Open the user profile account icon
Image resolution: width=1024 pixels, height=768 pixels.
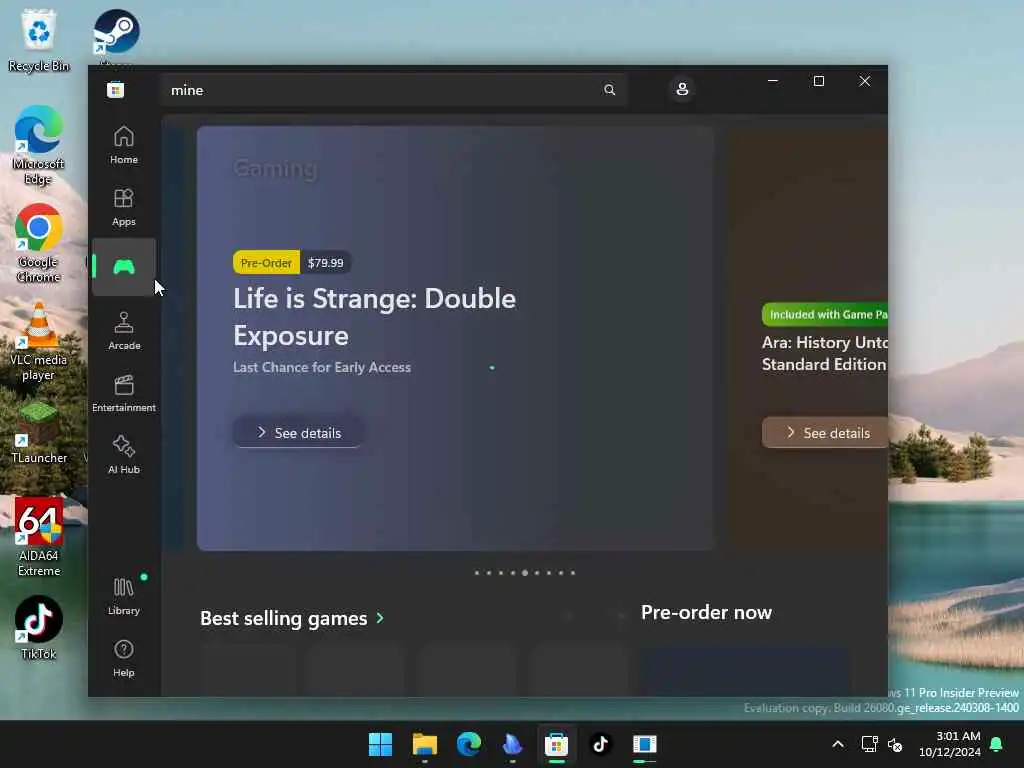(682, 89)
